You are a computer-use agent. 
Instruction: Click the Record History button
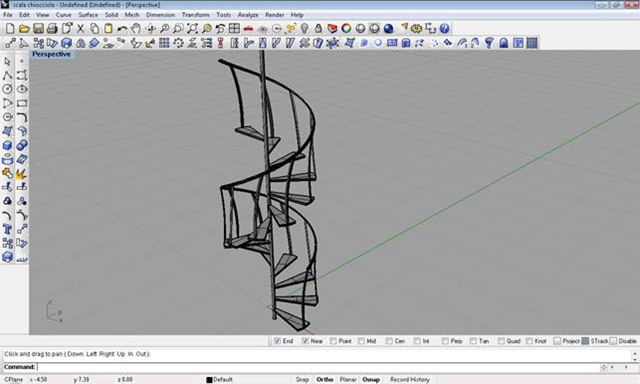coord(410,380)
